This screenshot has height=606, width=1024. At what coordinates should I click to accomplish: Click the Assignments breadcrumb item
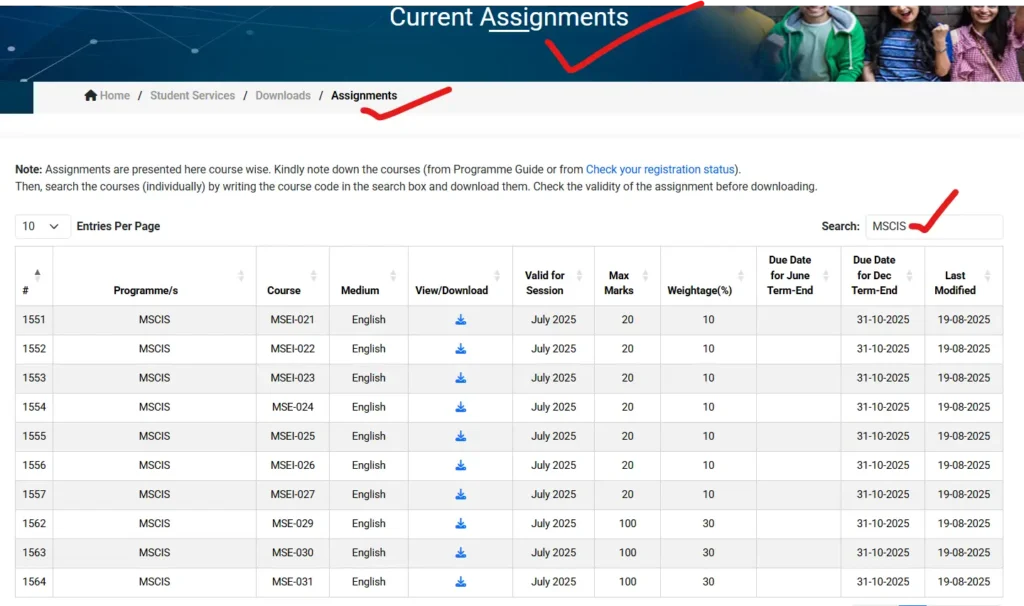(364, 96)
